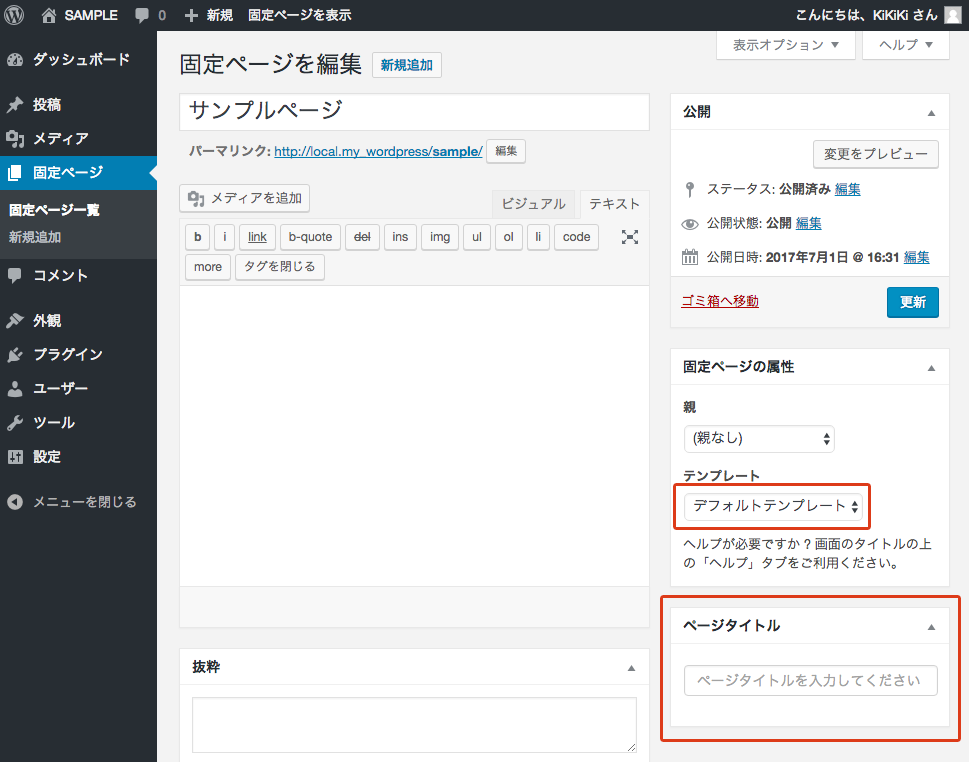Edit the 公開状態 visibility link
The height and width of the screenshot is (762, 969).
click(808, 223)
